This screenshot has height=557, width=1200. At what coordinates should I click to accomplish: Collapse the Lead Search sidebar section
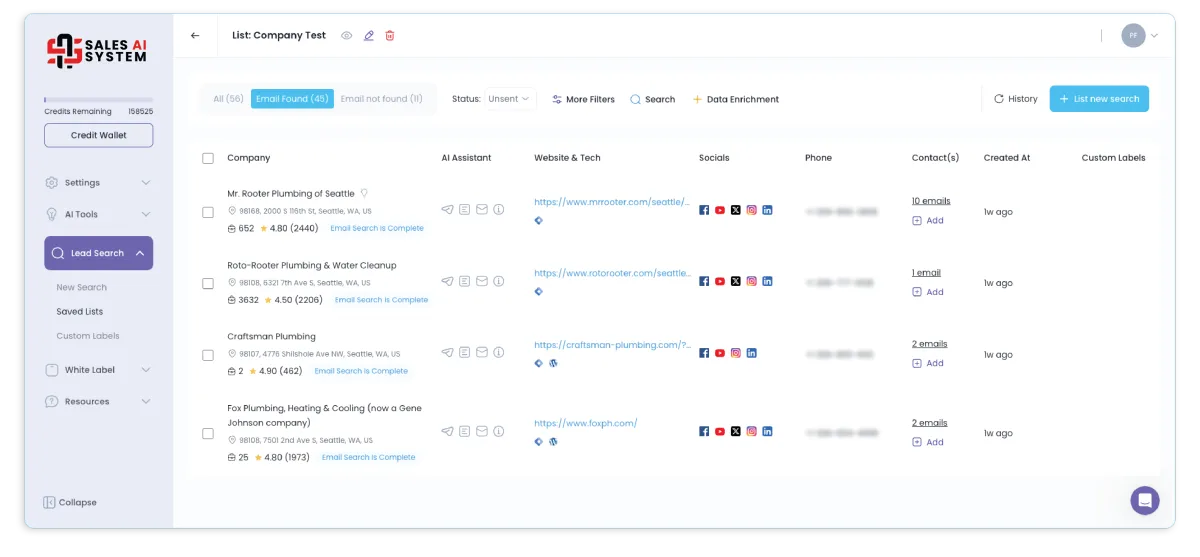coord(98,253)
